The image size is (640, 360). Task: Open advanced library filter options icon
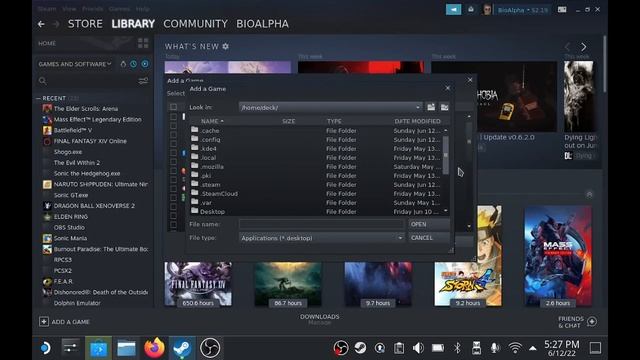[143, 81]
